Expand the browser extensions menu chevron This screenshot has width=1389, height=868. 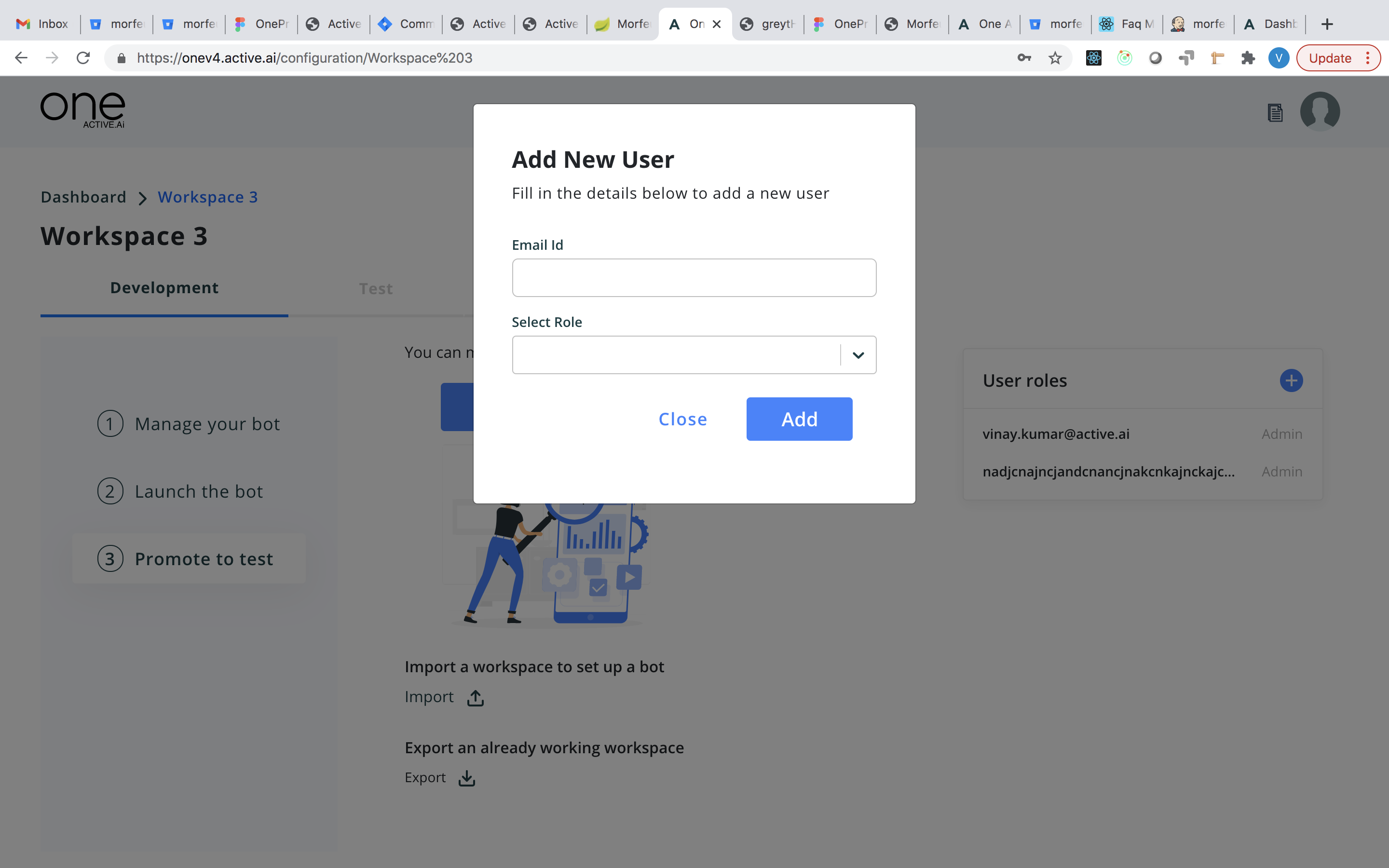(x=1249, y=57)
